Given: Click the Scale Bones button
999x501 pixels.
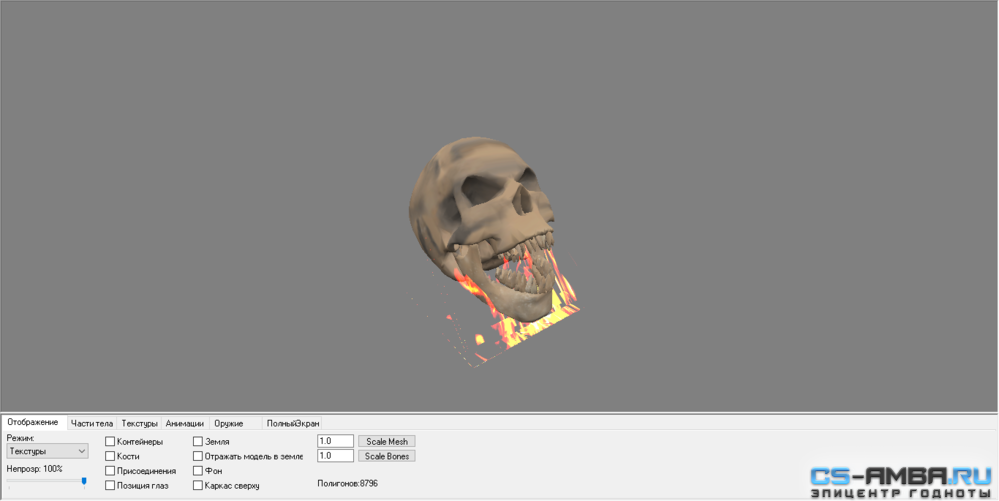Looking at the screenshot, I should tap(387, 456).
